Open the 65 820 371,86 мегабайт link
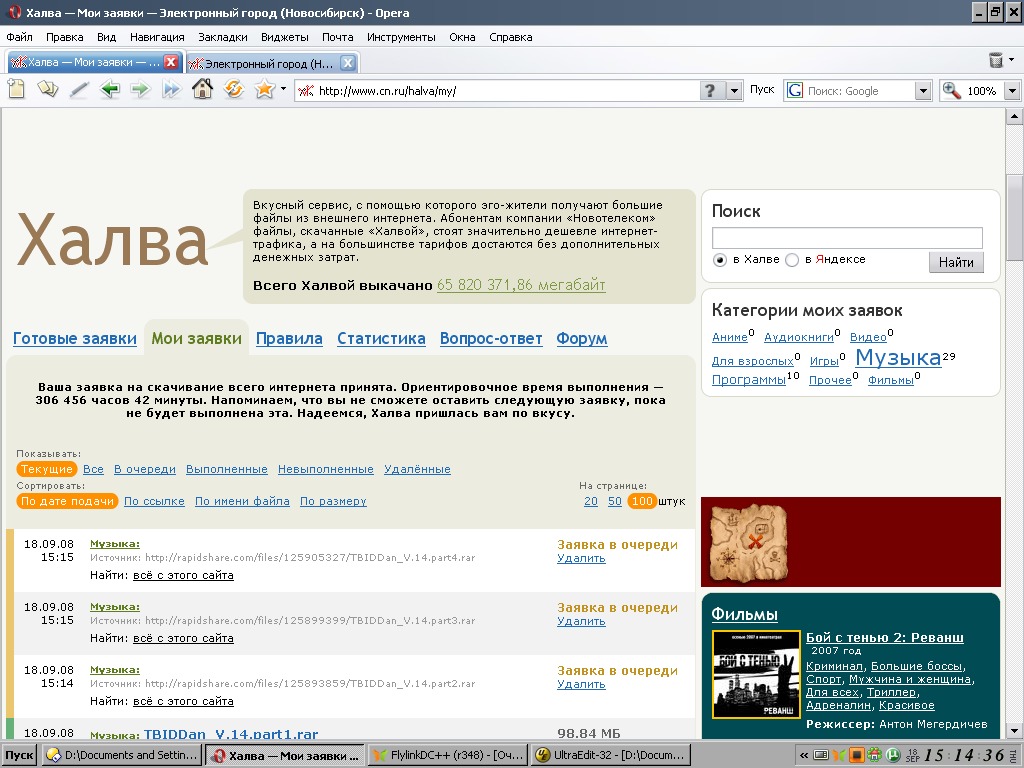This screenshot has width=1024, height=768. 521,285
